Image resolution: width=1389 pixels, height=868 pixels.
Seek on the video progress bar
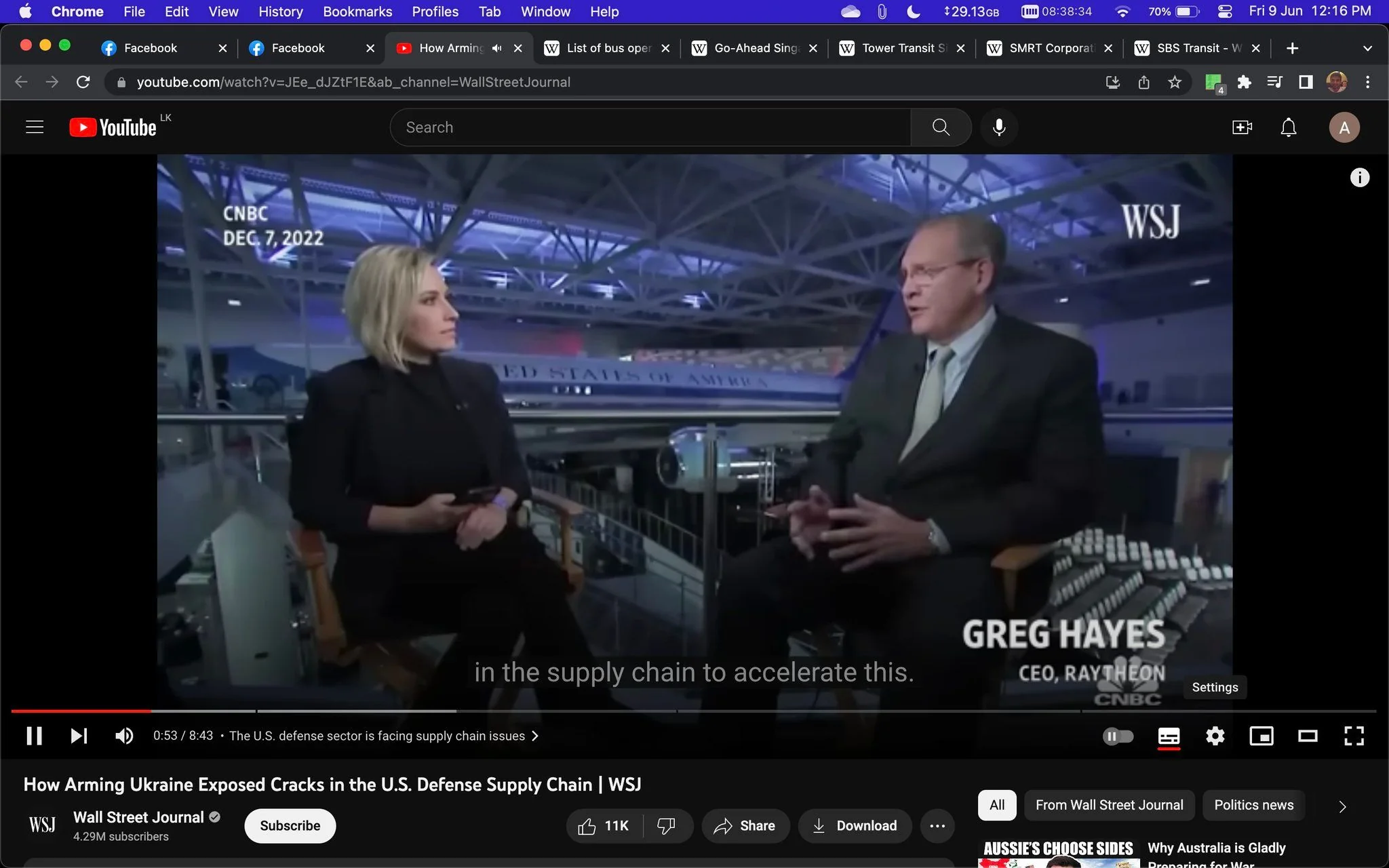pyautogui.click(x=693, y=711)
